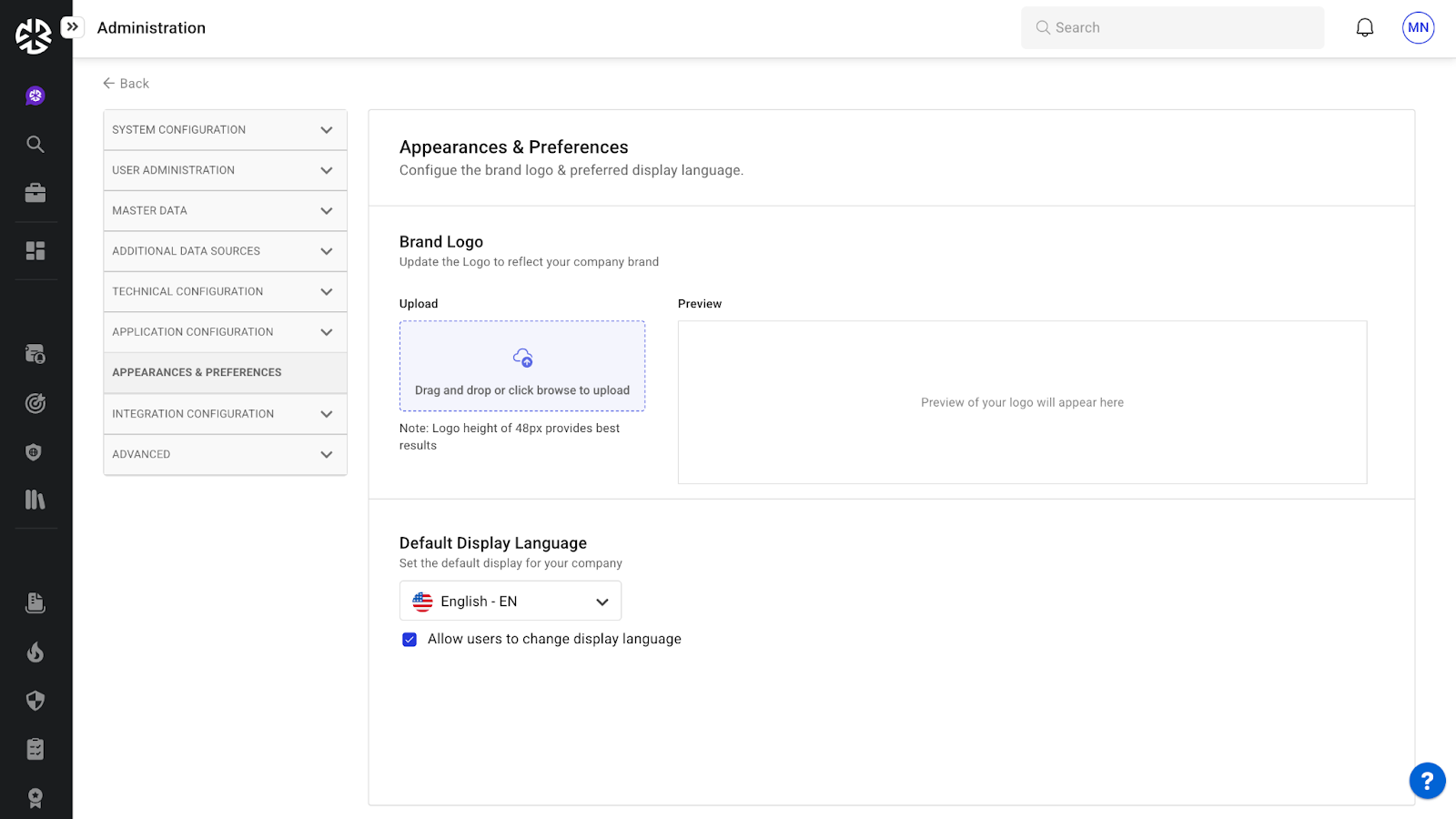1456x819 pixels.
Task: Open the English - EN language dropdown
Action: pyautogui.click(x=510, y=602)
